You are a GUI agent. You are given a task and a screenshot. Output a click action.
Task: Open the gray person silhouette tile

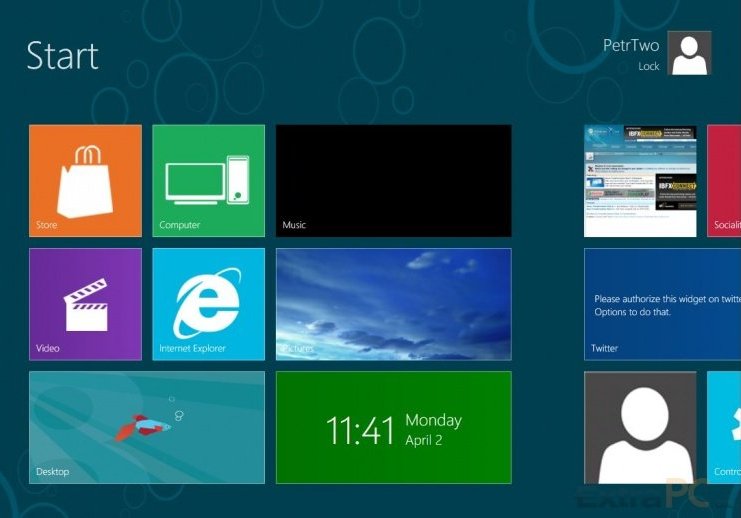(x=640, y=427)
